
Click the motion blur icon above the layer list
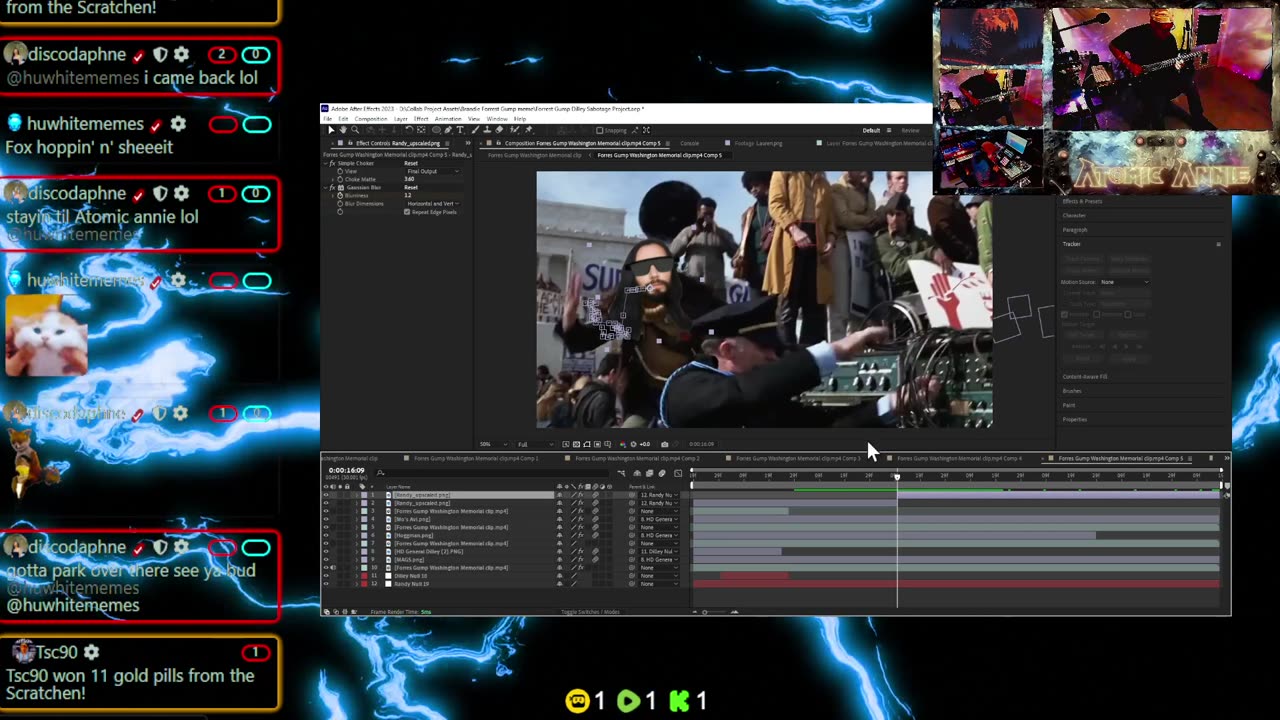tap(662, 473)
